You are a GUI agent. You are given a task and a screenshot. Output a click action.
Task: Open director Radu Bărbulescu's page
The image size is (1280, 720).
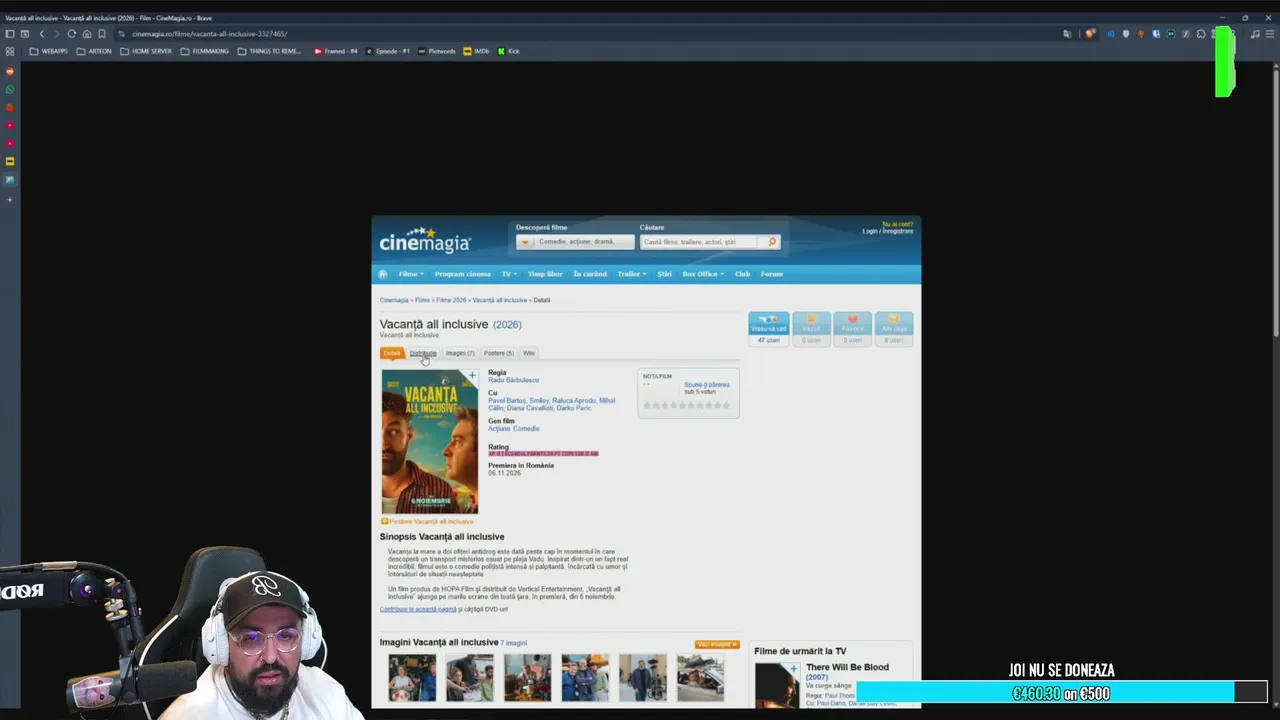coord(513,380)
